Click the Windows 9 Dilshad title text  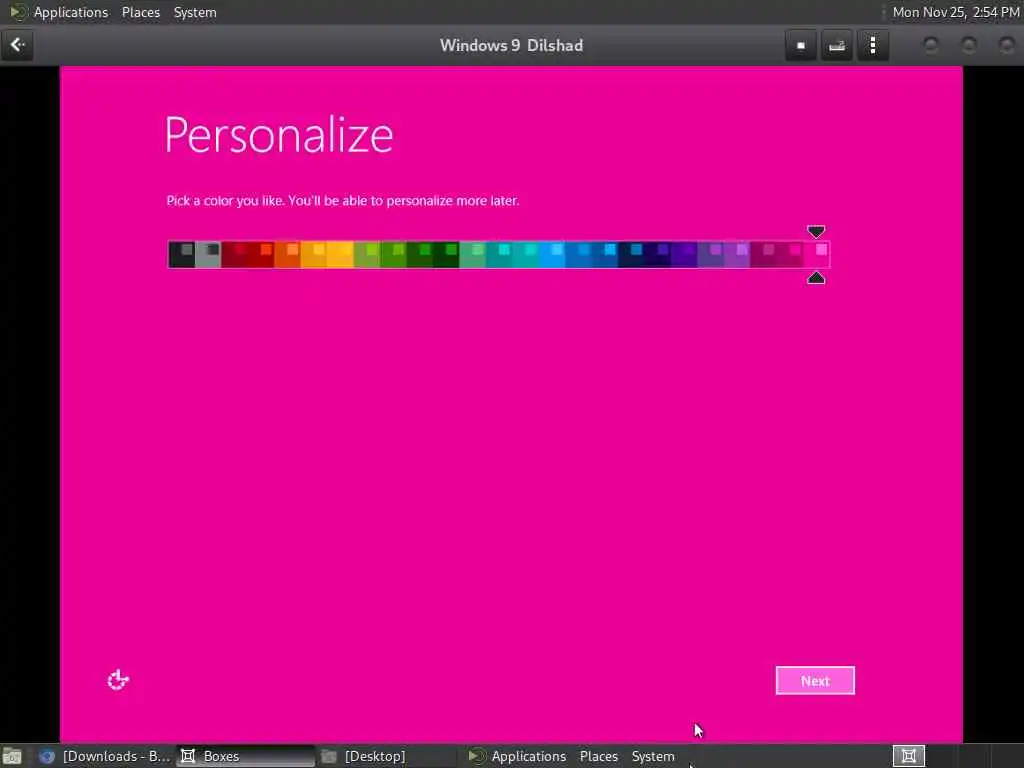[511, 45]
